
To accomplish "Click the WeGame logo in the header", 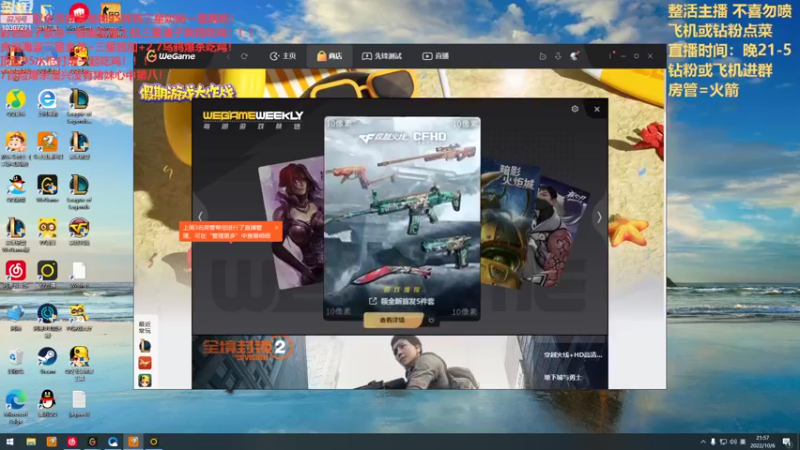I will point(170,56).
